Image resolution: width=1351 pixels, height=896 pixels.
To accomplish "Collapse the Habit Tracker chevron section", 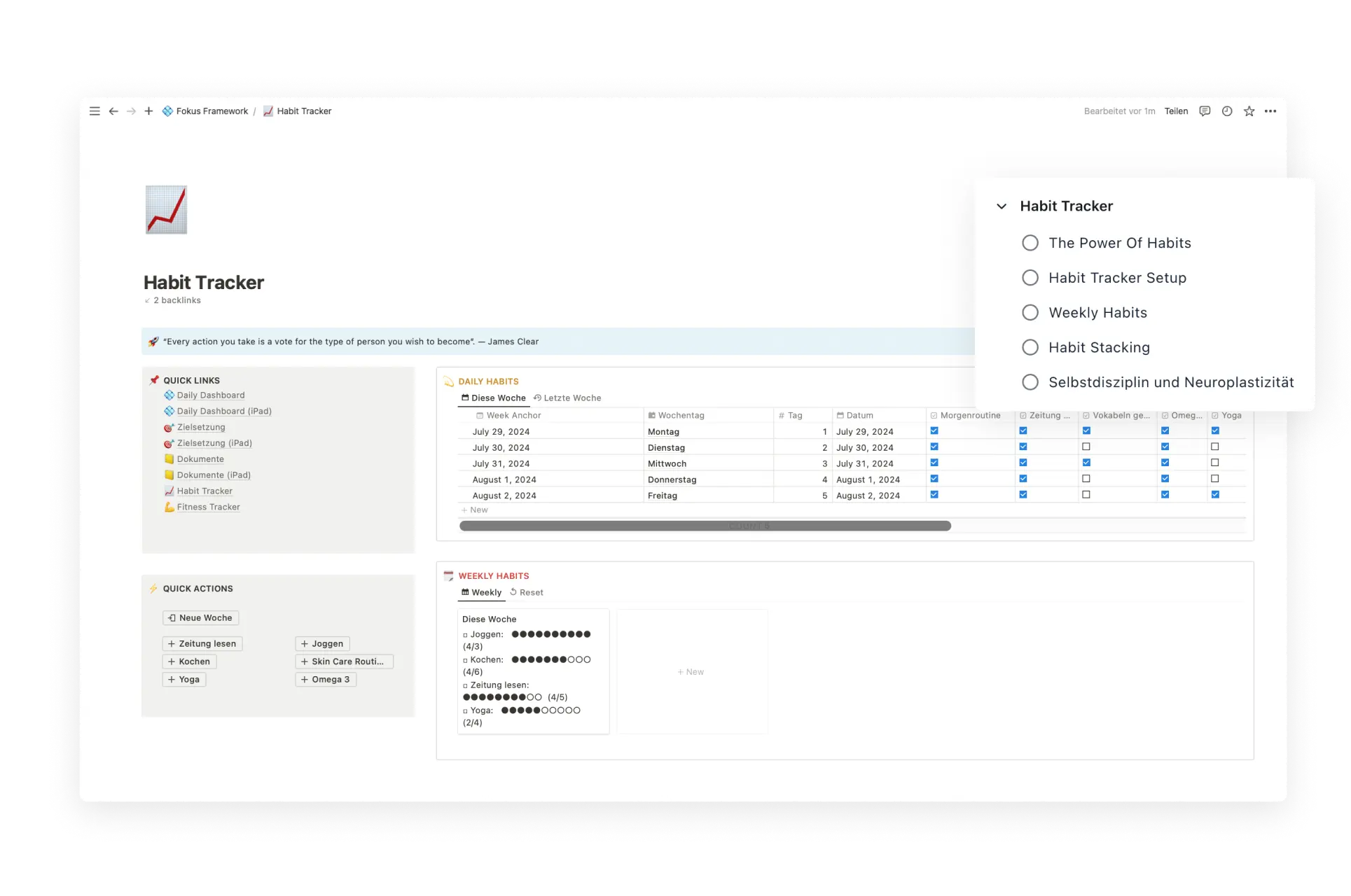I will pos(1002,206).
